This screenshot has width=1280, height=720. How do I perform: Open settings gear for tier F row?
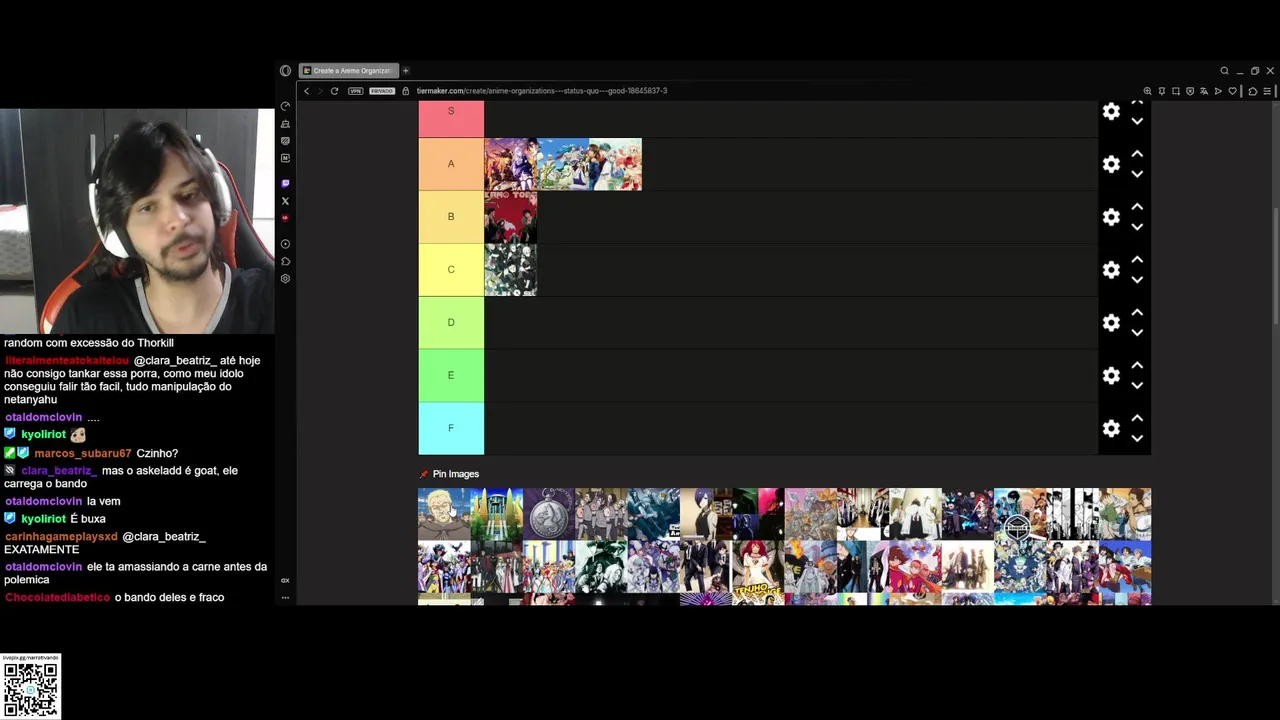(x=1111, y=428)
